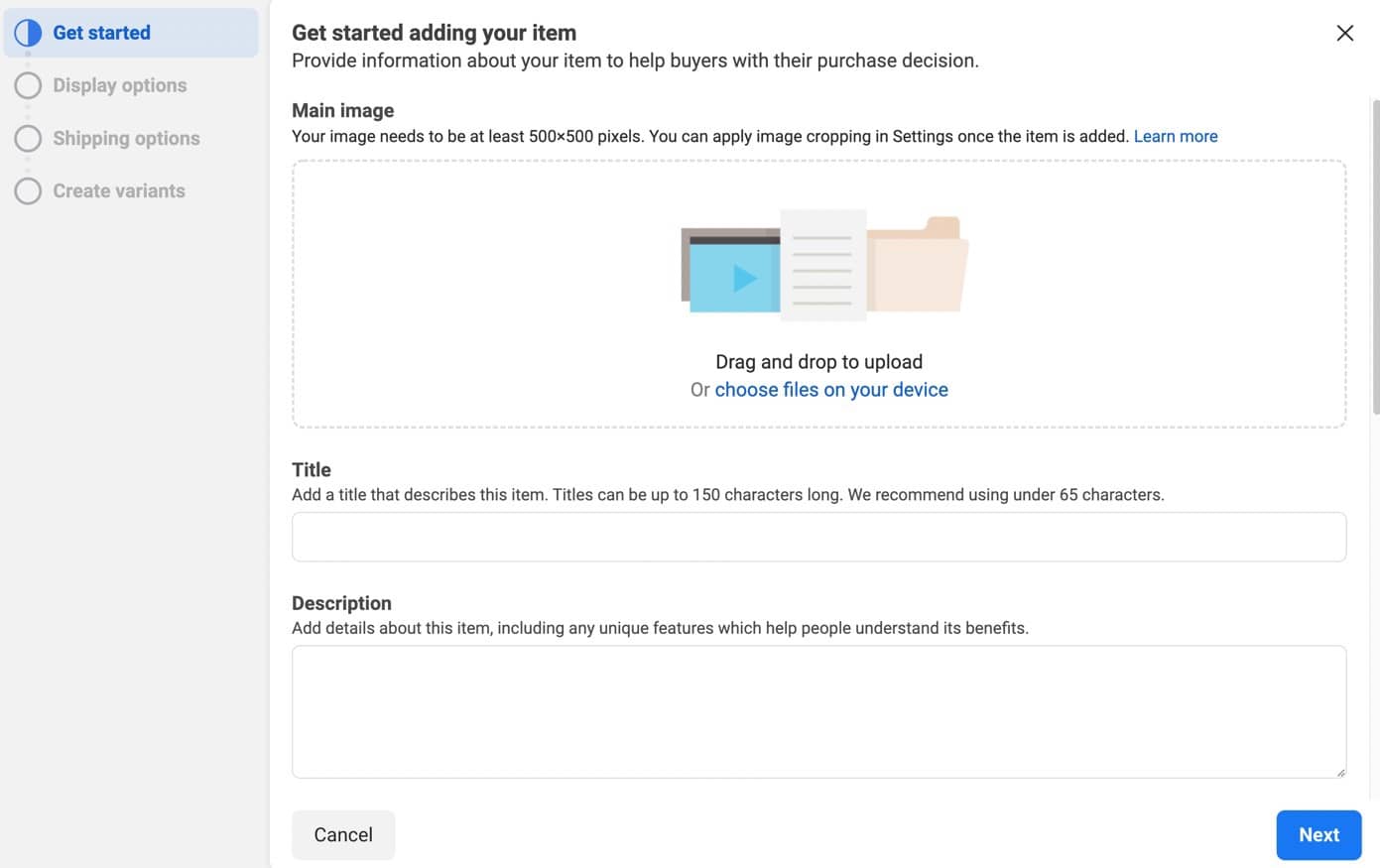Viewport: 1380px width, 868px height.
Task: Click the Create variants step circle
Action: tap(28, 190)
